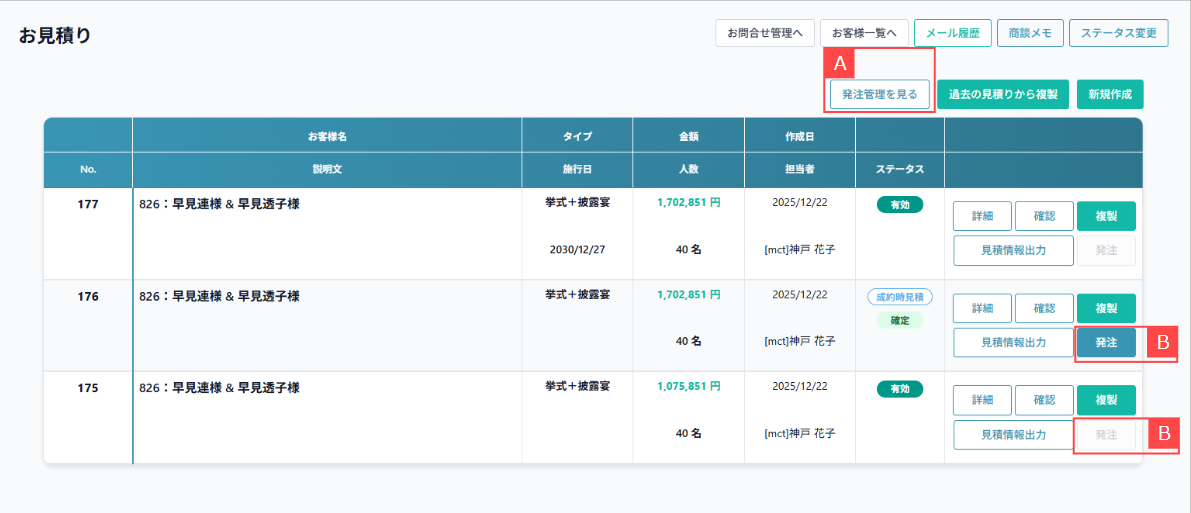
Task: Export estimate info for No. 176
Action: [x=1013, y=342]
